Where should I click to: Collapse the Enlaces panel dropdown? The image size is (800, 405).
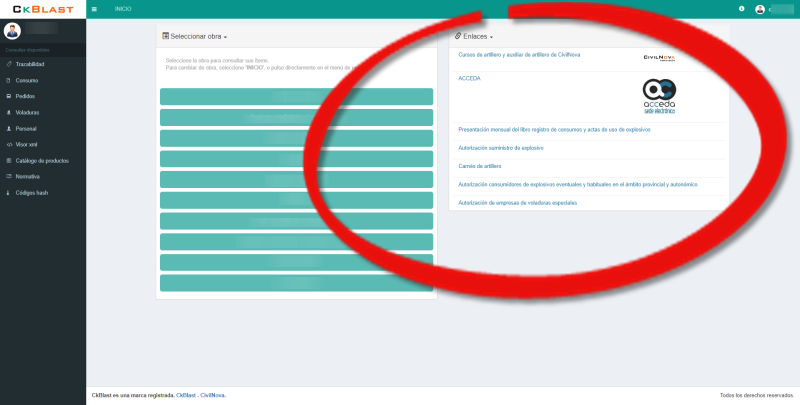pyautogui.click(x=476, y=36)
